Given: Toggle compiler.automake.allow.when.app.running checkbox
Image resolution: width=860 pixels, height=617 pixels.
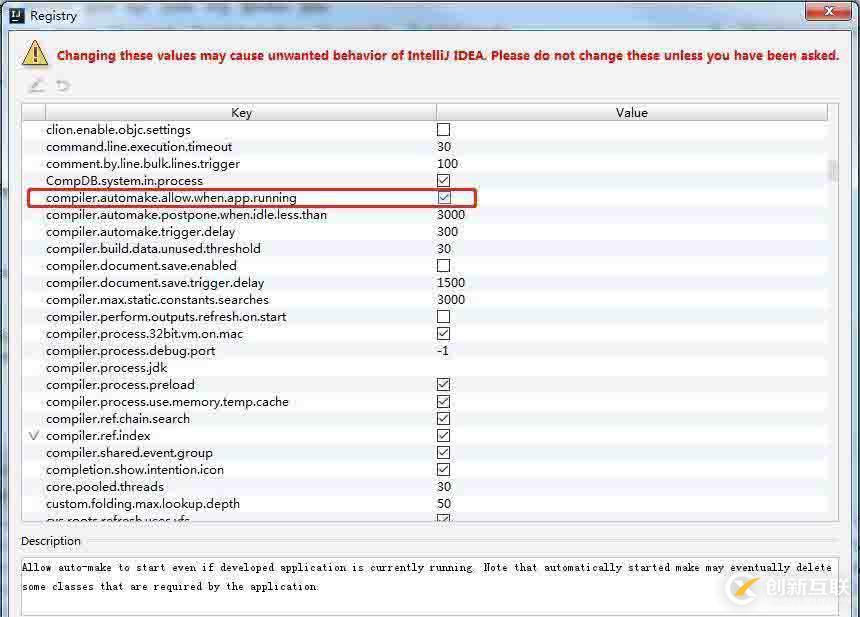Looking at the screenshot, I should pyautogui.click(x=444, y=197).
